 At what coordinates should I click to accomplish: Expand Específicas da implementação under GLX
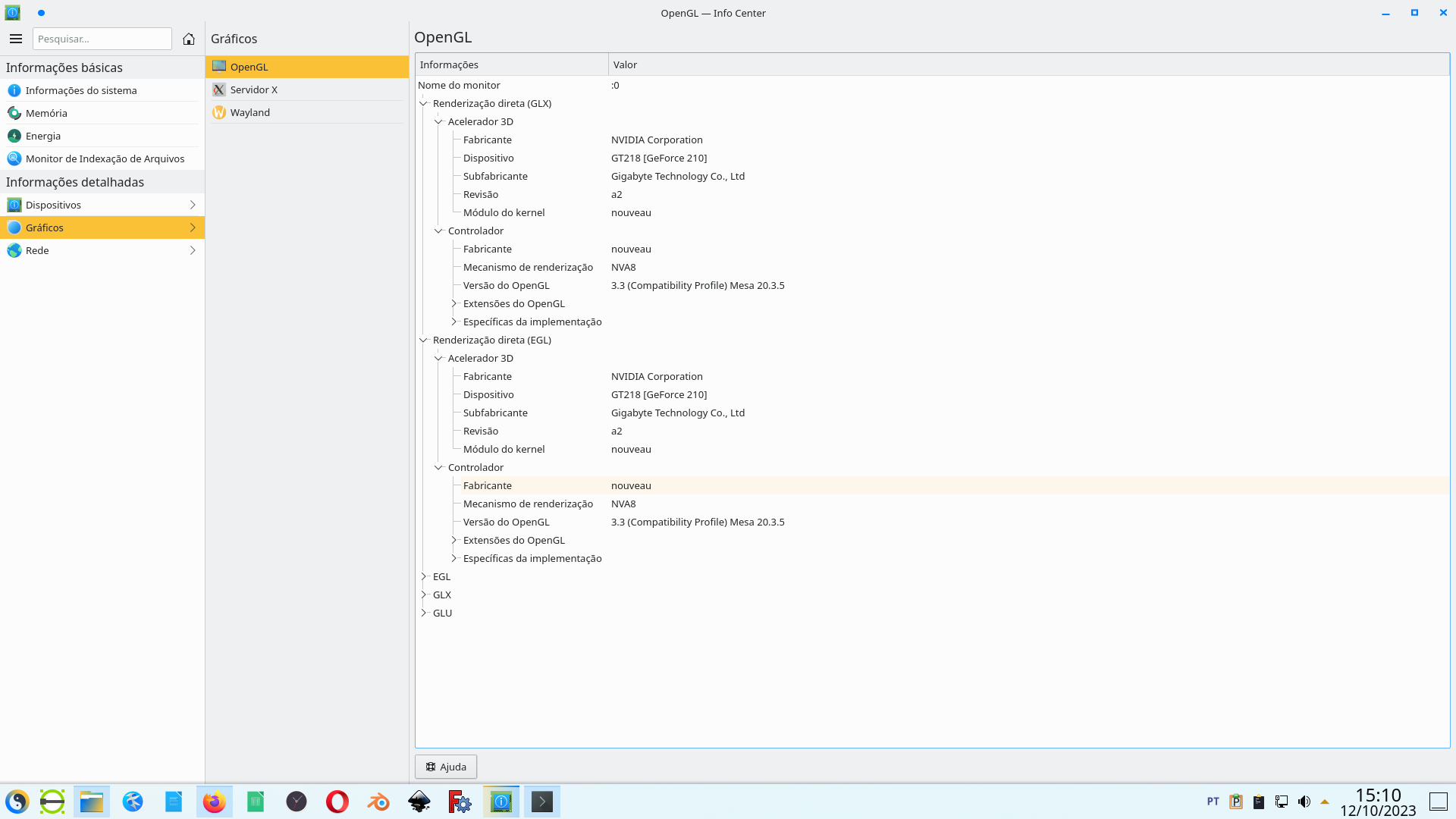coord(453,322)
